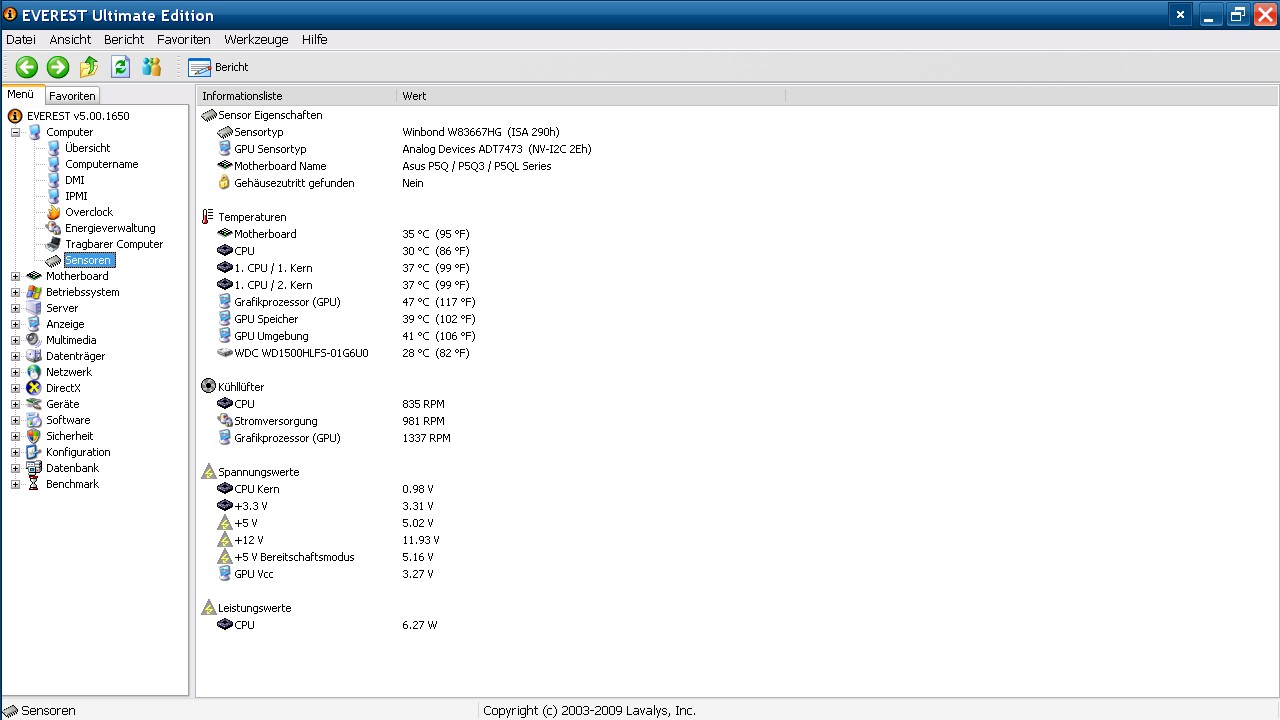Switch to the Favoriten tab

[73, 96]
